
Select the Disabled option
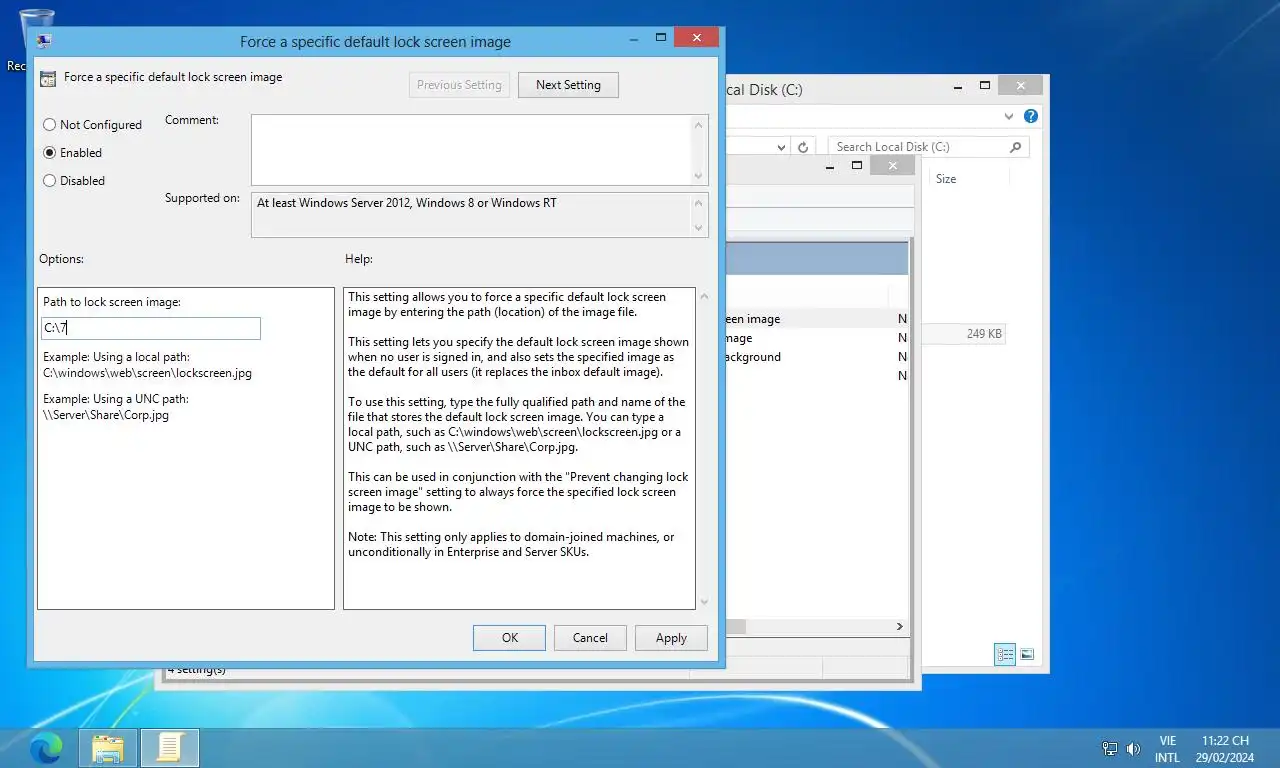point(74,181)
